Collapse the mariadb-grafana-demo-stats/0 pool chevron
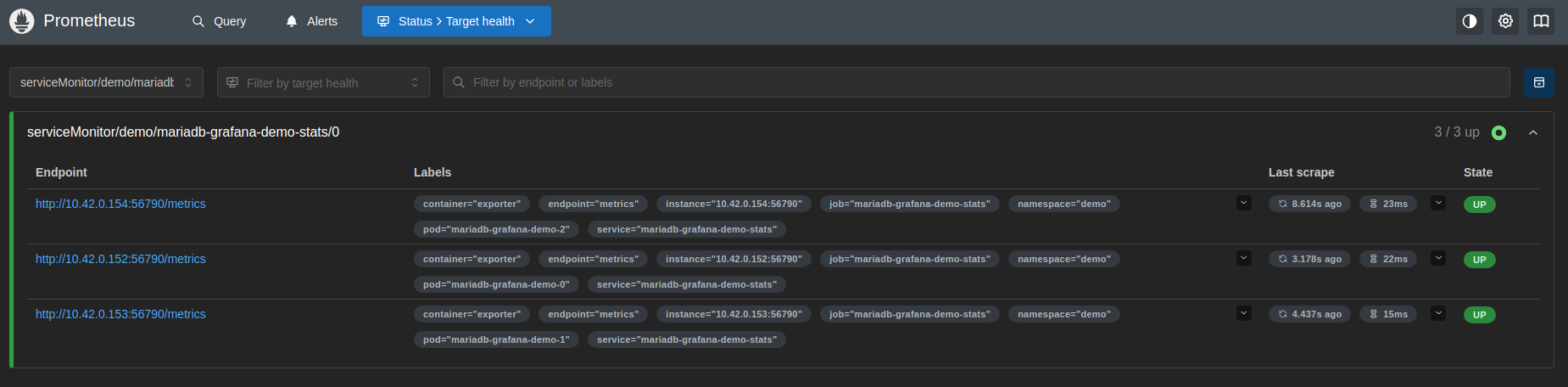 click(x=1533, y=132)
